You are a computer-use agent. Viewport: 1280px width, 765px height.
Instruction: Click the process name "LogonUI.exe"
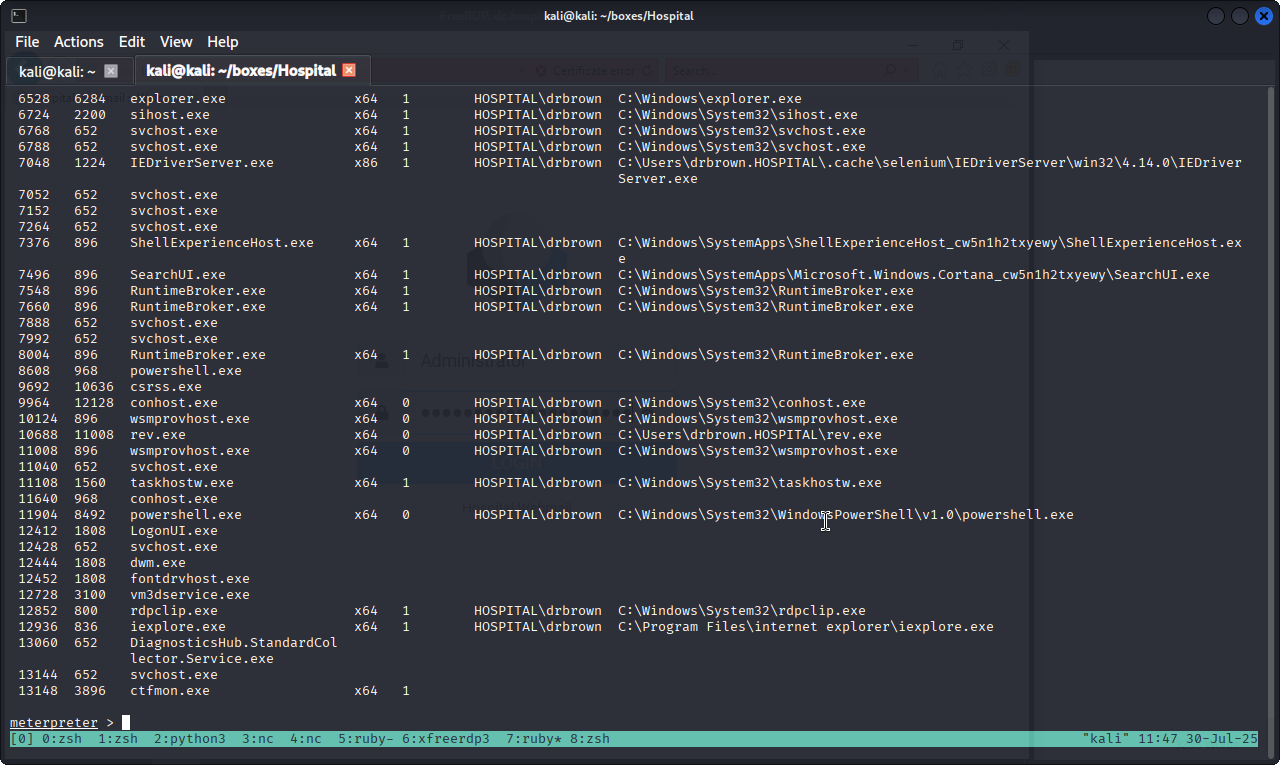coord(174,531)
